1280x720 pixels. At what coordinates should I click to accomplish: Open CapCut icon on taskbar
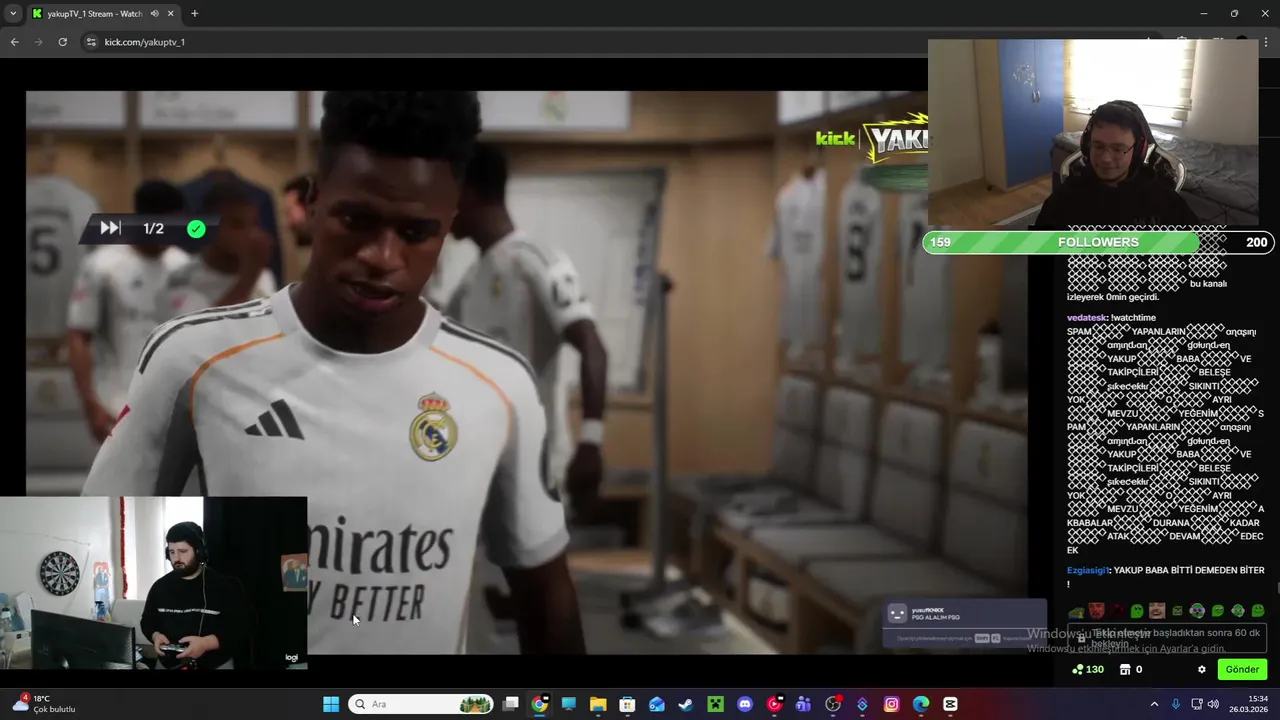950,704
